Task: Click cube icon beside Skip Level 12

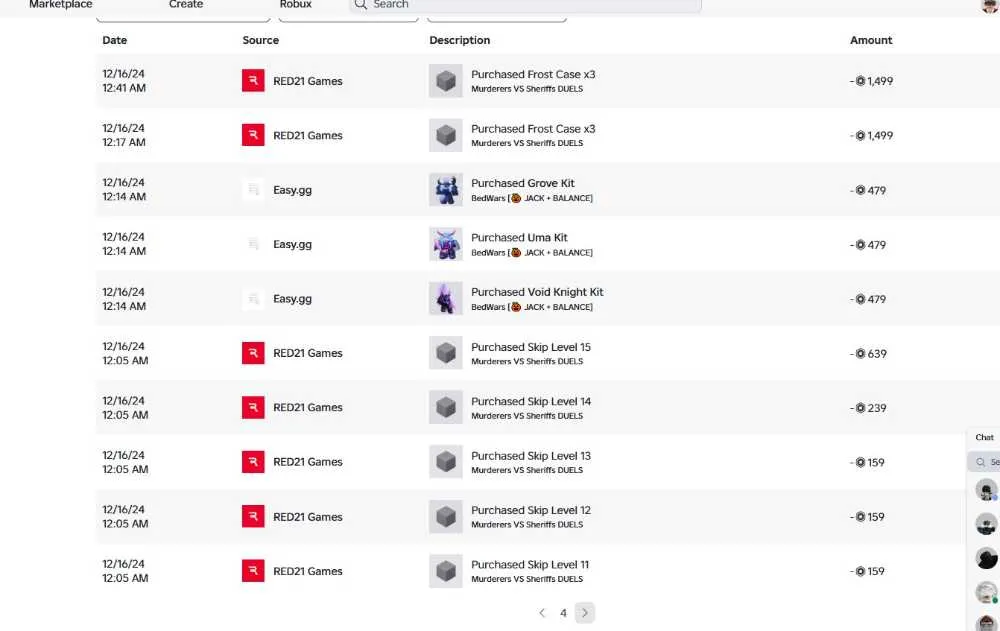Action: click(x=446, y=516)
